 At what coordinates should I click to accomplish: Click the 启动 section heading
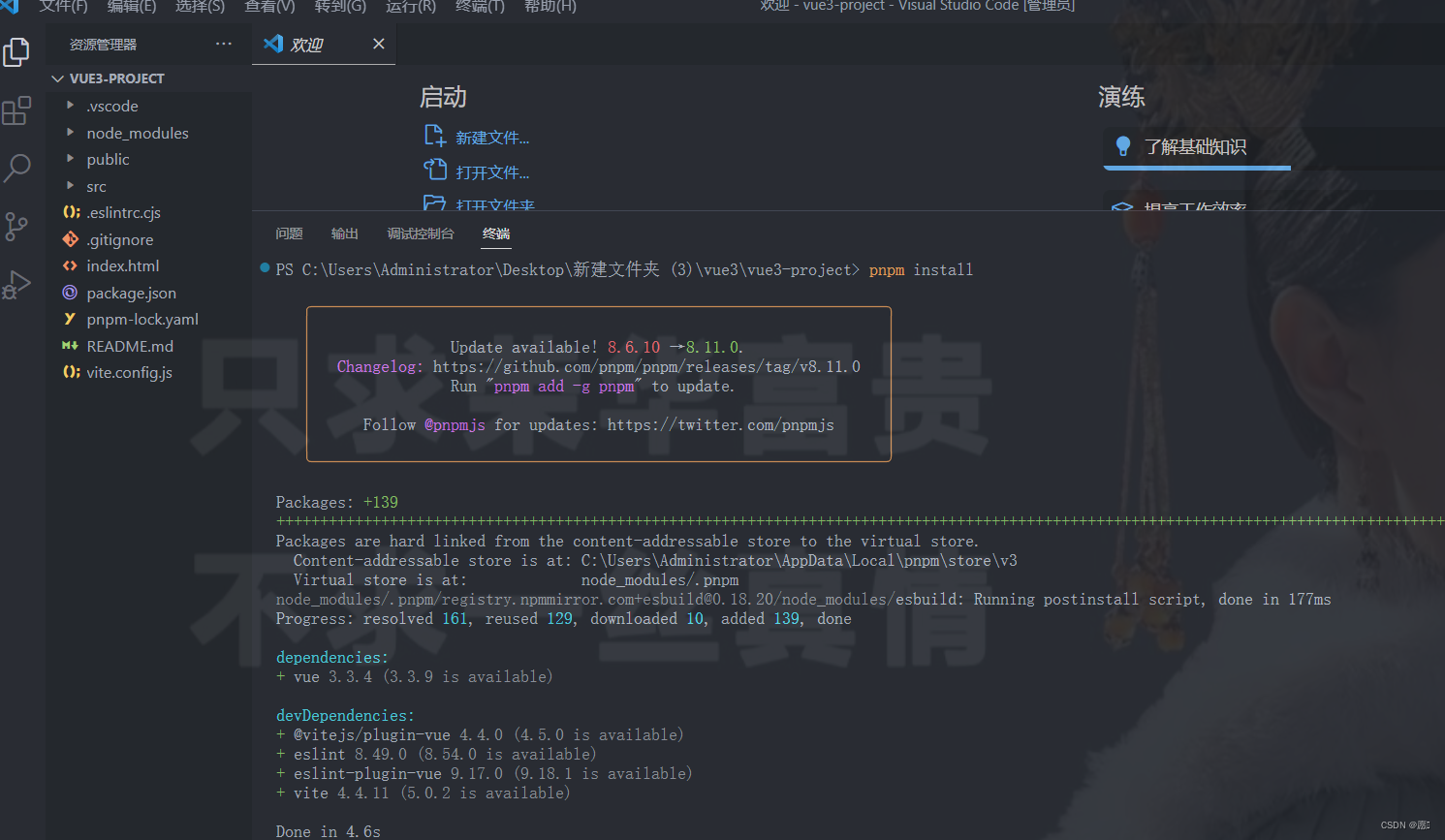point(443,97)
